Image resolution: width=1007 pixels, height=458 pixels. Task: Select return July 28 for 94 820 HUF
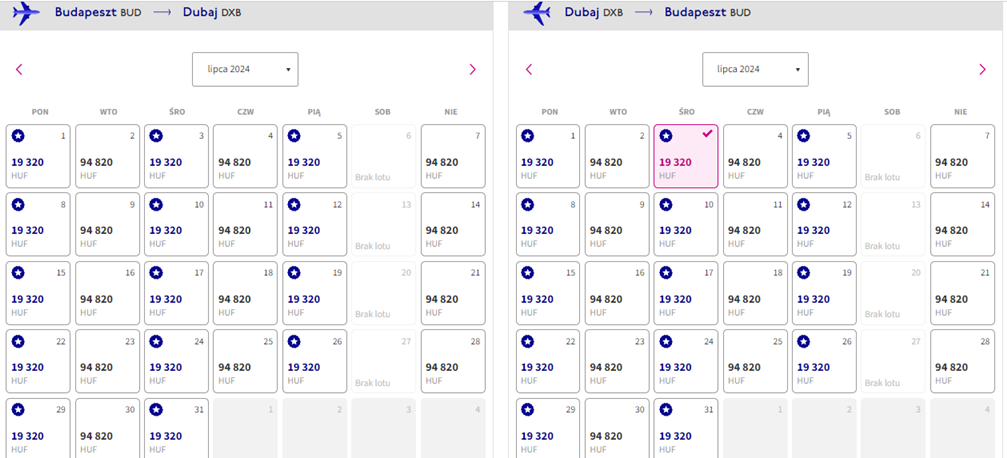coord(962,361)
